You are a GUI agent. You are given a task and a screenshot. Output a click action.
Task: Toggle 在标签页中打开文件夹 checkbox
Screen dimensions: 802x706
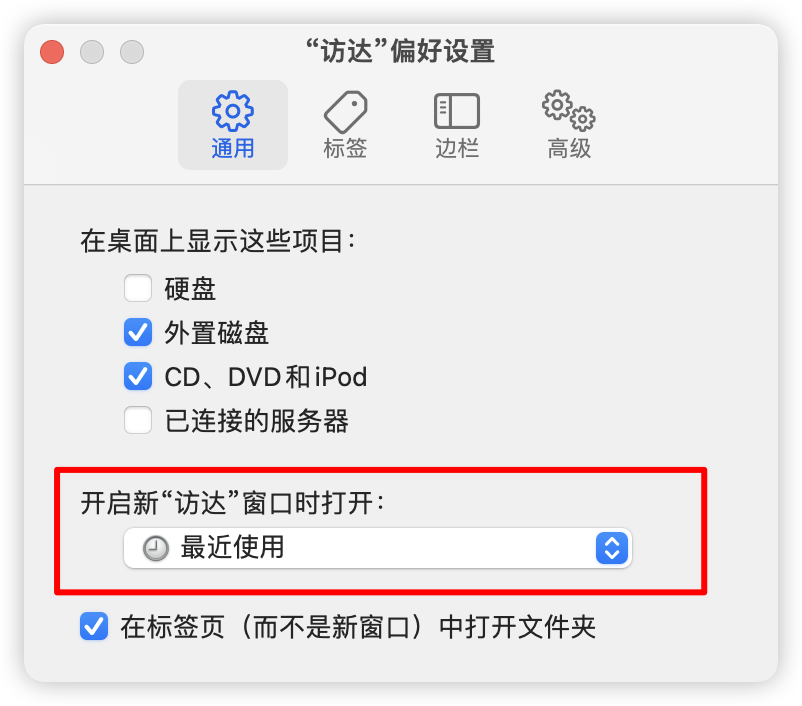tap(94, 626)
